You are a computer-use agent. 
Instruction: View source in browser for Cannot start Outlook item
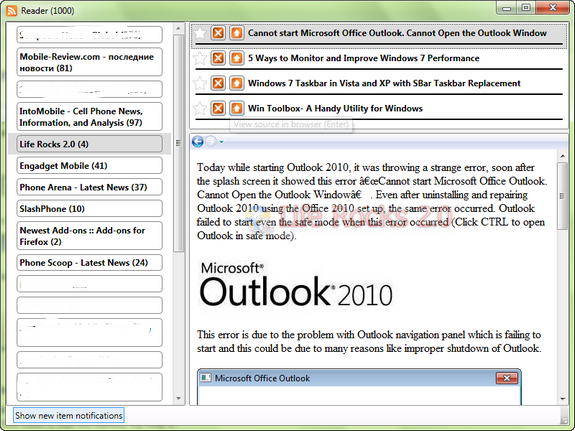click(x=237, y=33)
